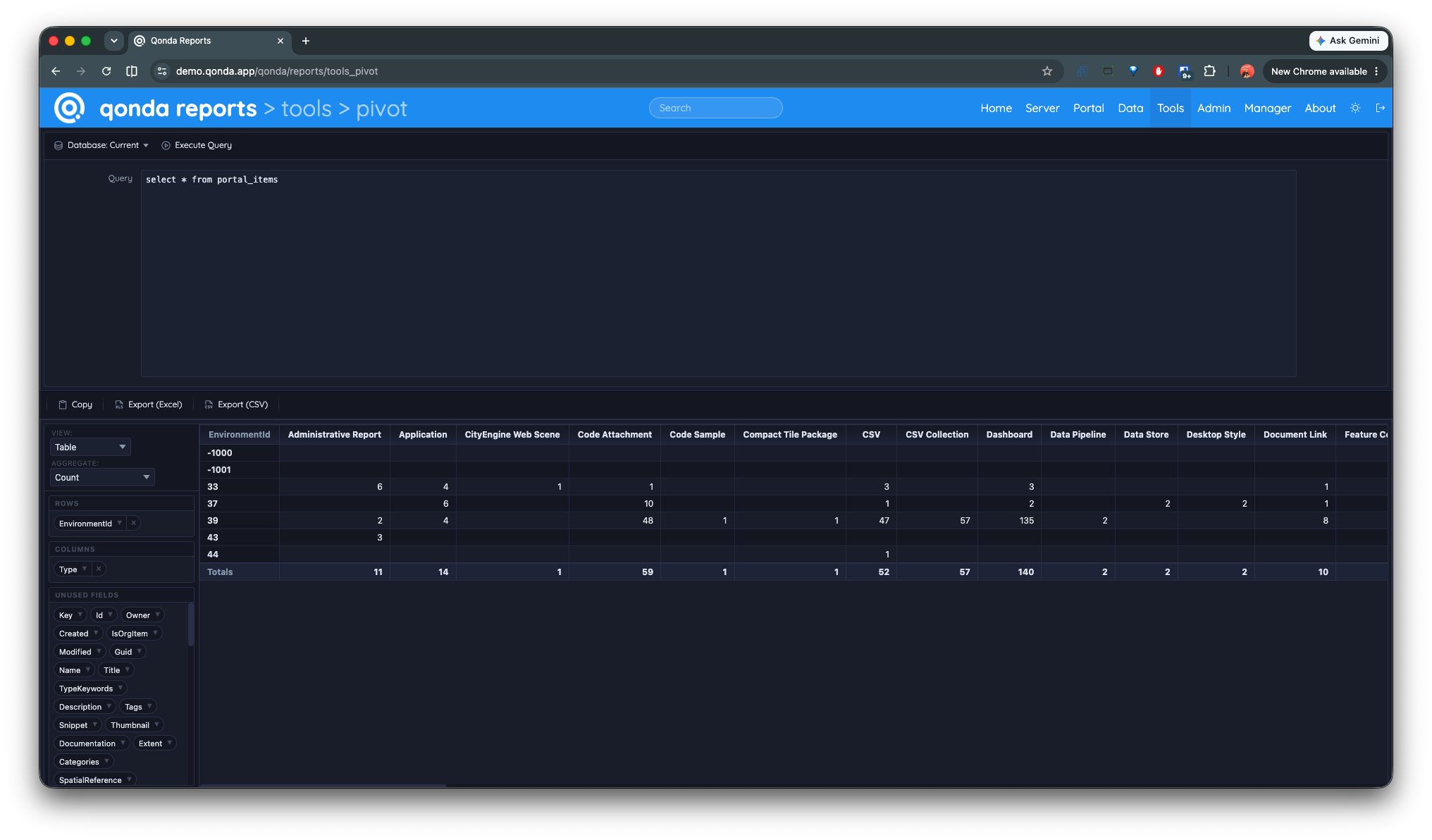
Task: Click the horizontal scrollbar under the pivot table
Action: click(x=323, y=784)
